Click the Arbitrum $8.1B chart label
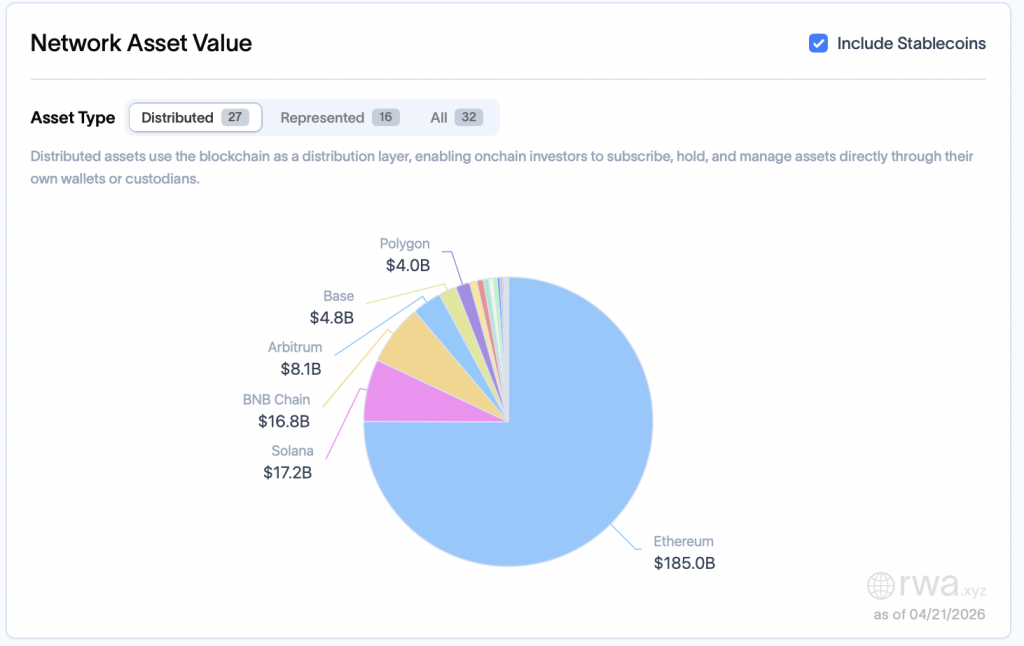1024x646 pixels. coord(295,358)
